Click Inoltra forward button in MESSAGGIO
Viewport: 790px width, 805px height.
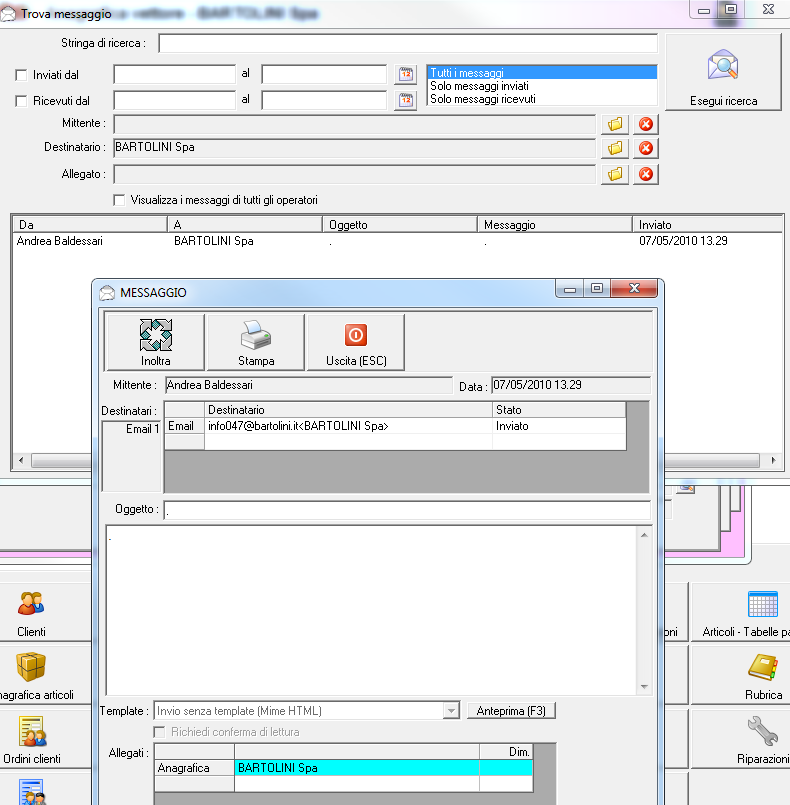155,342
